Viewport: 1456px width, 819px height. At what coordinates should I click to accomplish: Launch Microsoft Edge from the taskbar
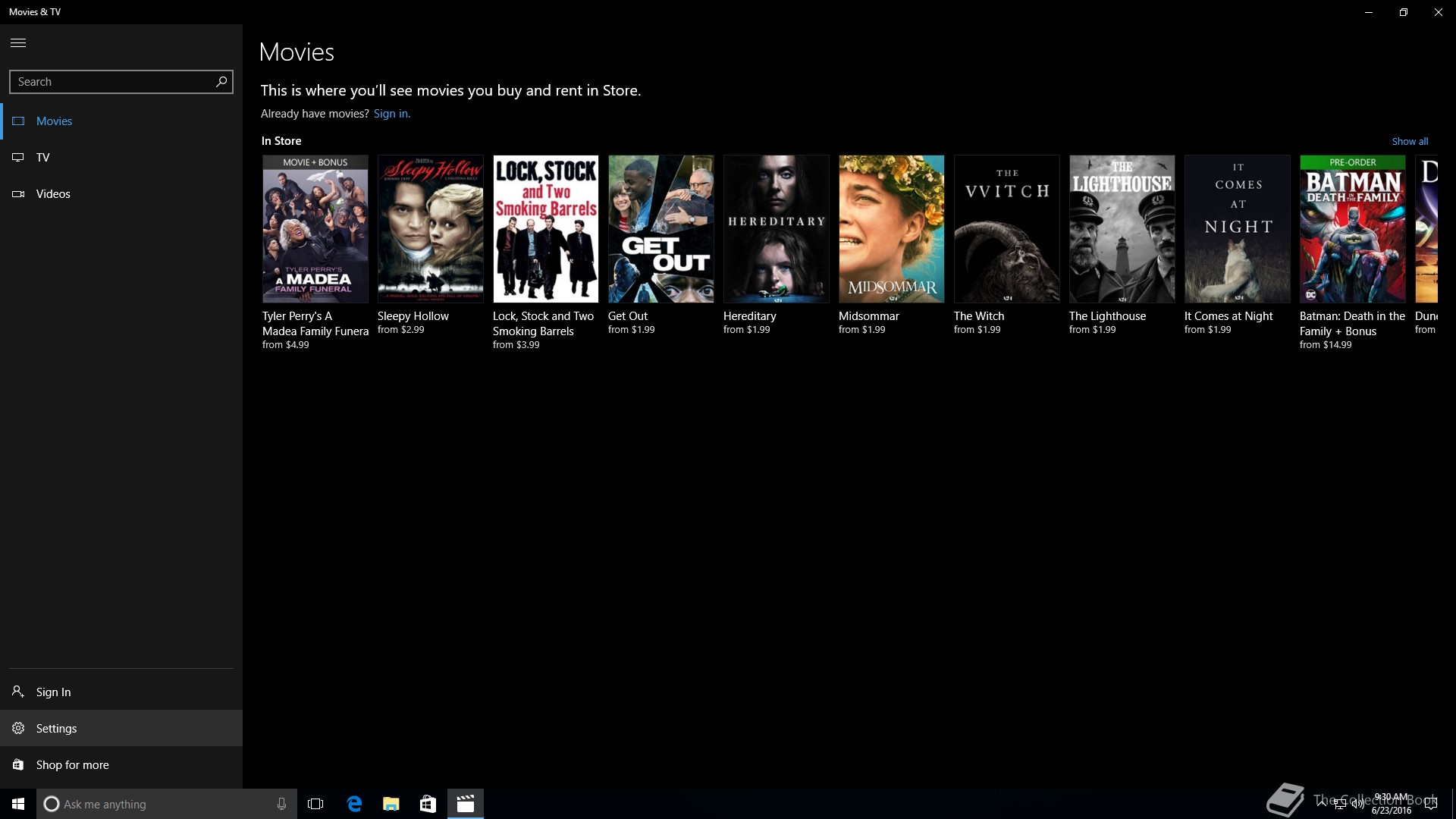point(354,804)
